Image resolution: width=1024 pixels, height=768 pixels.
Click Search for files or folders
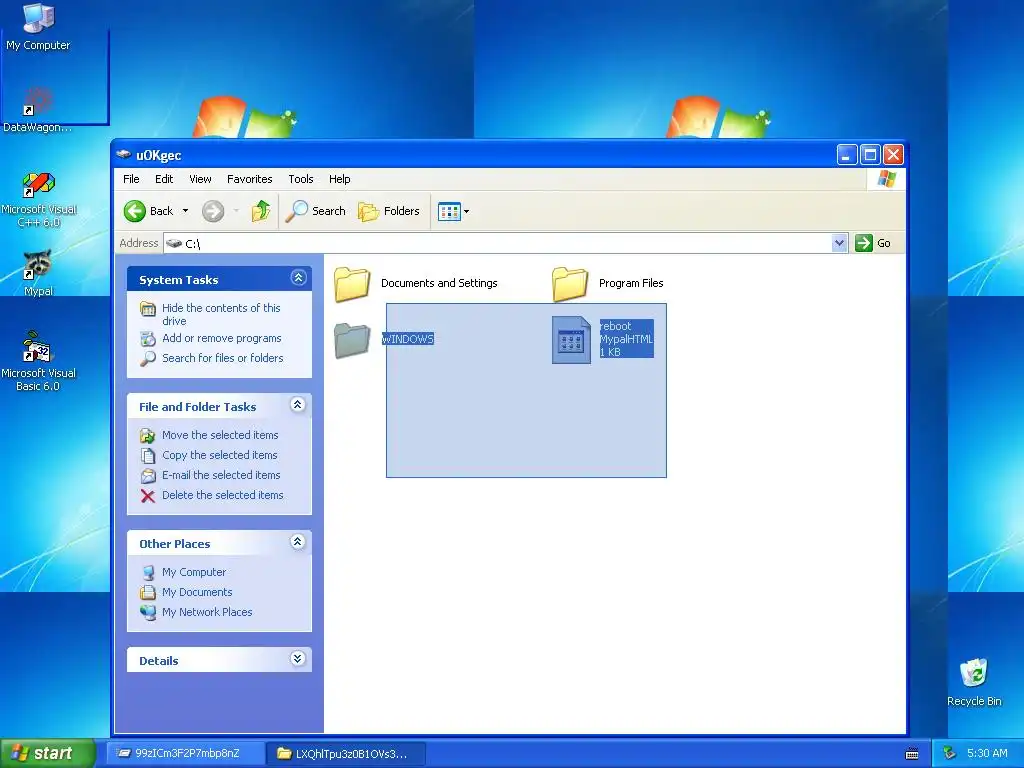point(223,358)
